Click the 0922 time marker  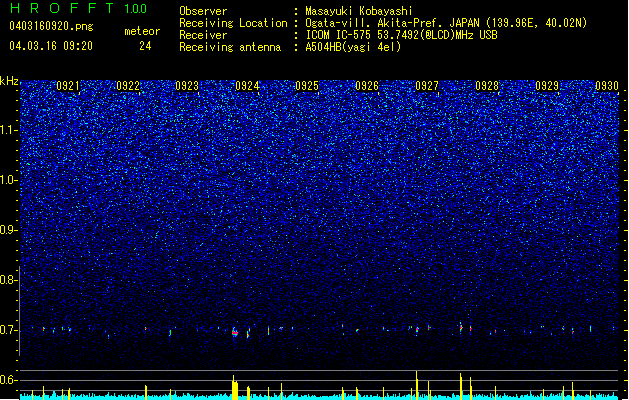(x=128, y=86)
